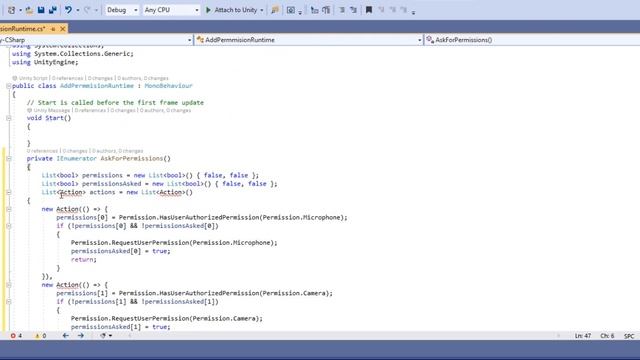Save the current file with Save icon
640x360 pixels.
click(x=41, y=10)
